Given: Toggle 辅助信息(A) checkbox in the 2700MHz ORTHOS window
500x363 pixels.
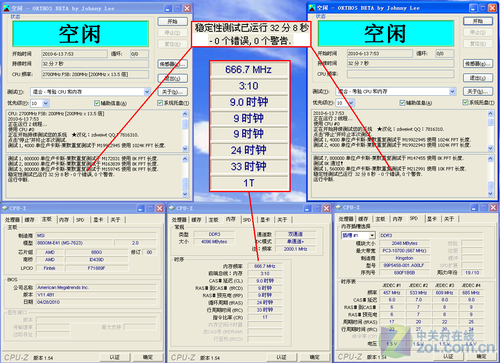Looking at the screenshot, I should coord(97,103).
